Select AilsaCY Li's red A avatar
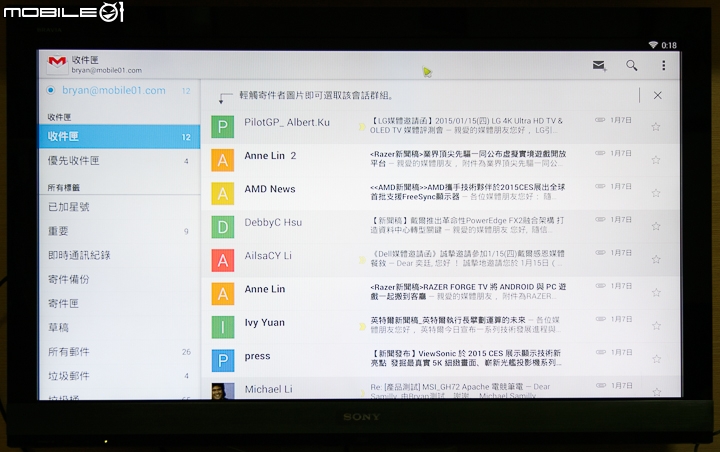 click(x=223, y=260)
